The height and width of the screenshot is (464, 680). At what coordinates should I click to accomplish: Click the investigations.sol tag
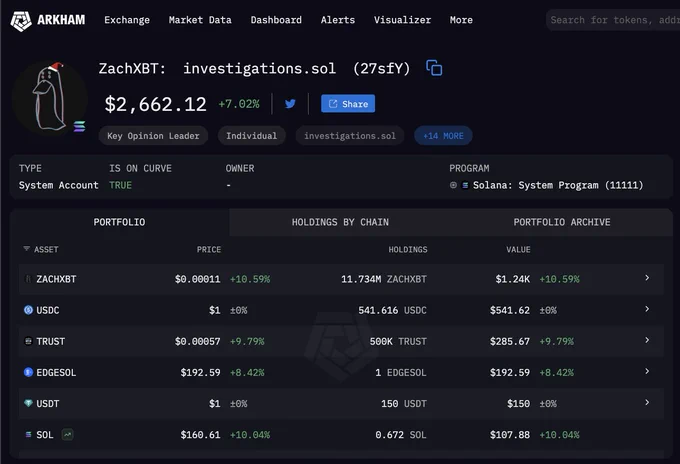(350, 136)
